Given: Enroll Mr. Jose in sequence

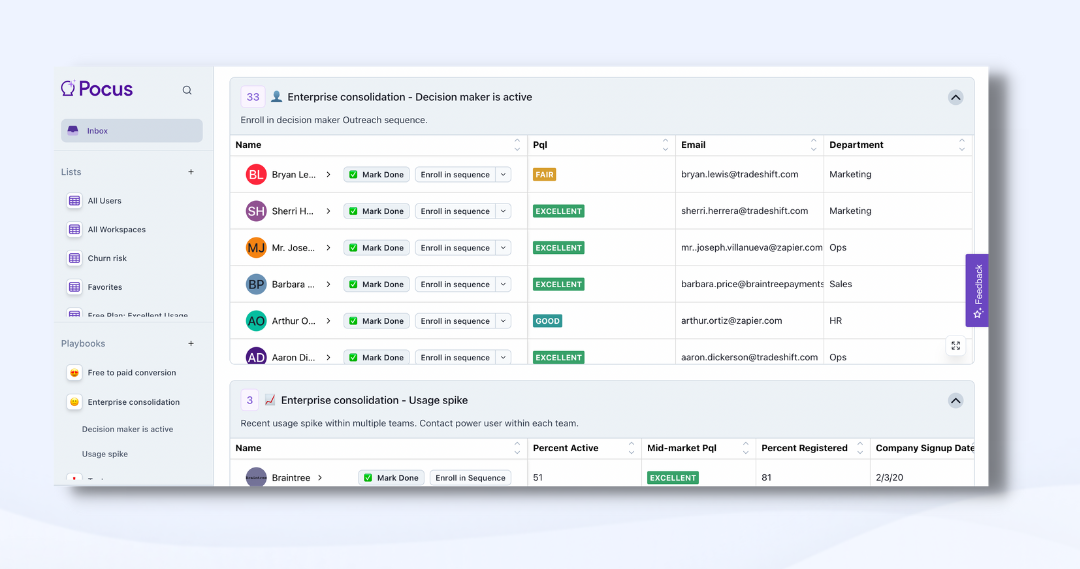Looking at the screenshot, I should click(455, 247).
